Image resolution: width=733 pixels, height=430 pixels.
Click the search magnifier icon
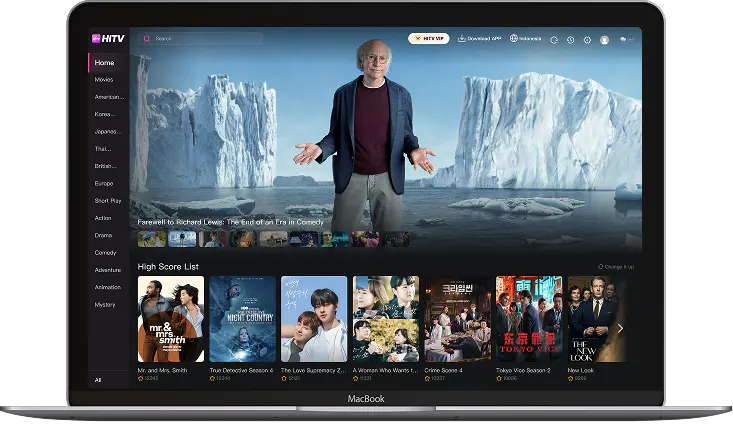[x=146, y=39]
